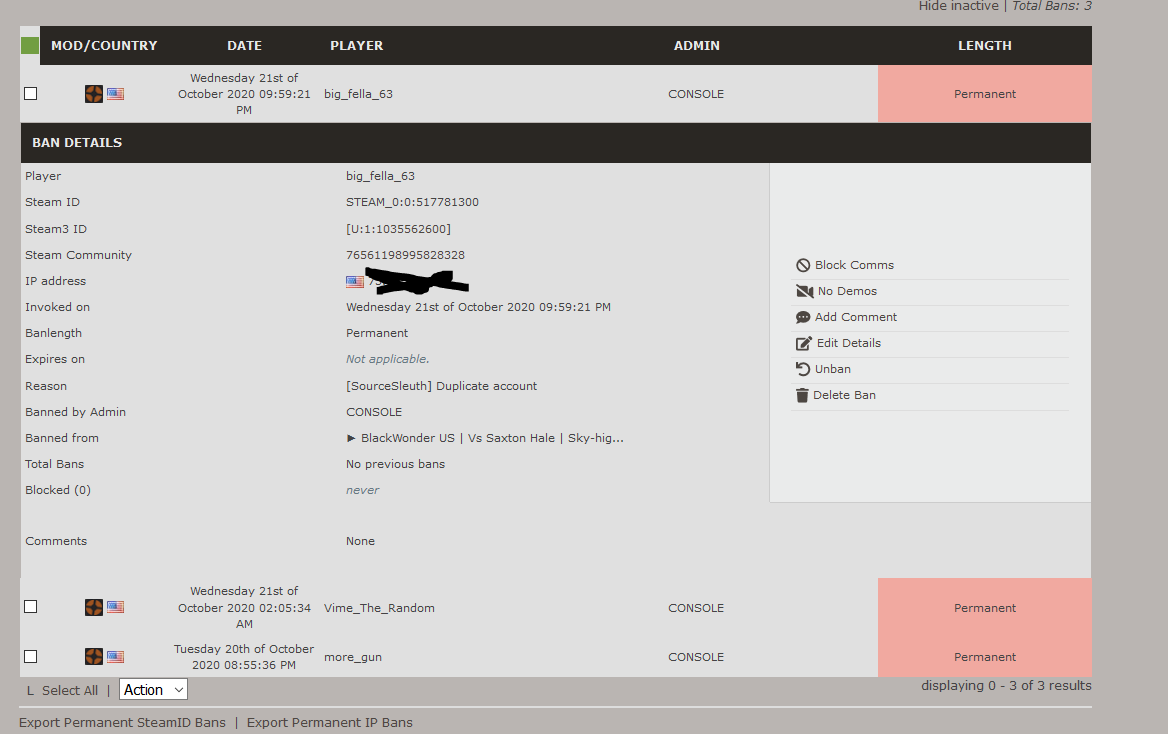Open the Edit Details link
Viewport: 1168px width, 734px height.
(x=848, y=344)
